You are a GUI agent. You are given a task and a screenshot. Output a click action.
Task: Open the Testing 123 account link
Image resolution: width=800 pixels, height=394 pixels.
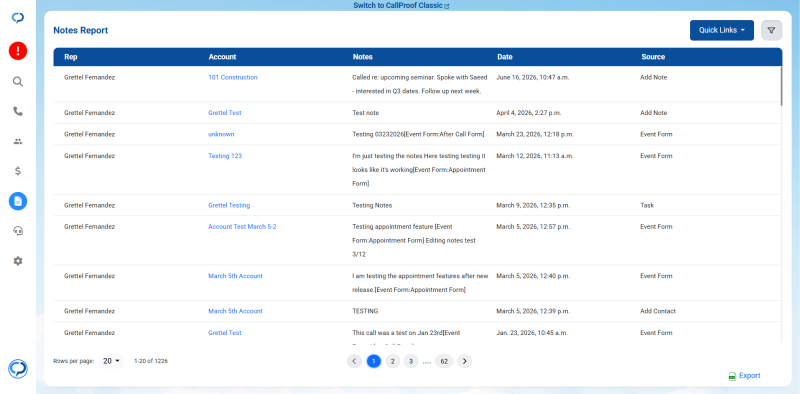225,156
